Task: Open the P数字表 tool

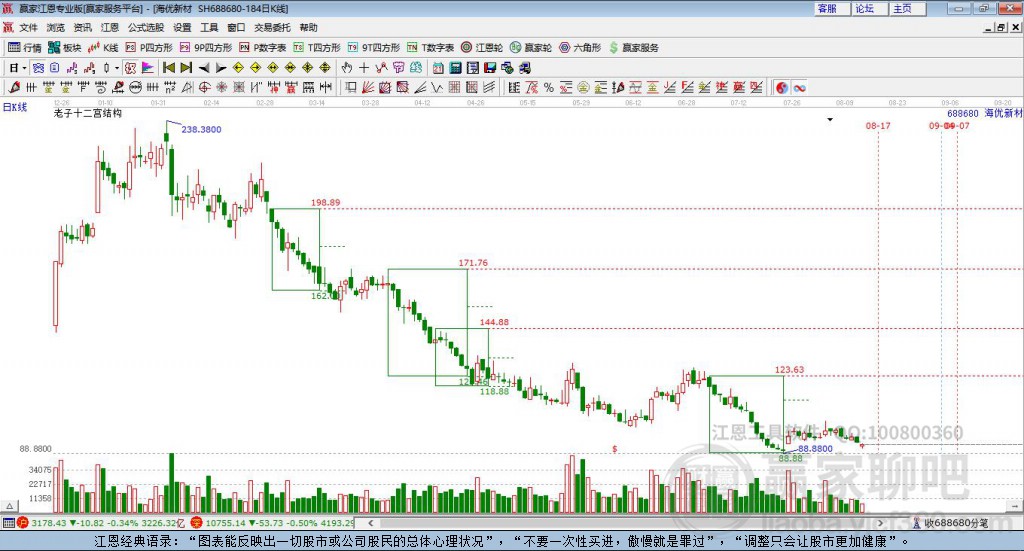Action: click(x=263, y=48)
